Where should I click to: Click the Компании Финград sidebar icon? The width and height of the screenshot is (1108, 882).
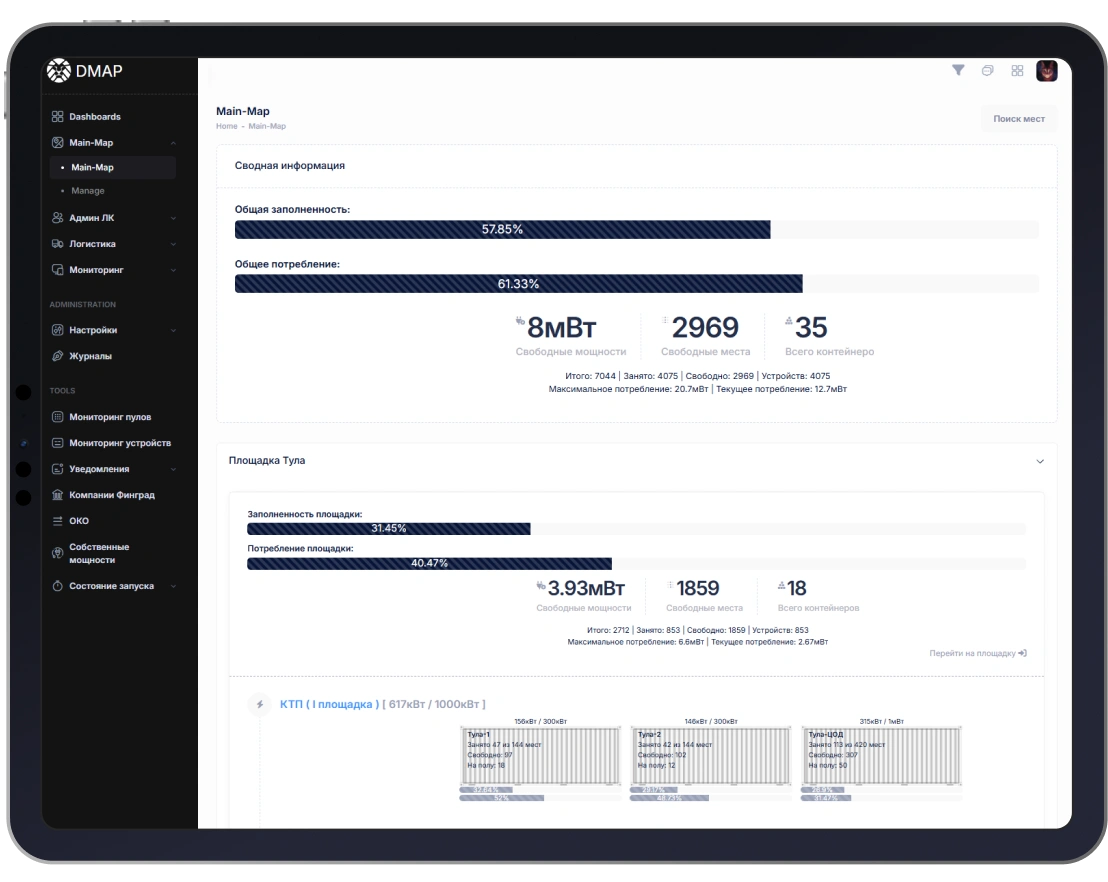coord(57,495)
